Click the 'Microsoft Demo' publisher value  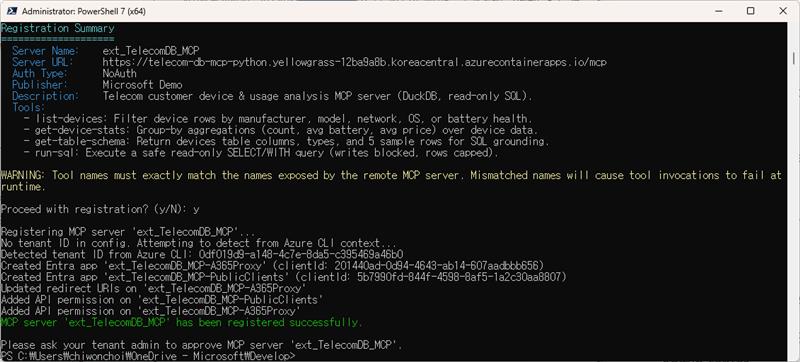click(x=142, y=85)
